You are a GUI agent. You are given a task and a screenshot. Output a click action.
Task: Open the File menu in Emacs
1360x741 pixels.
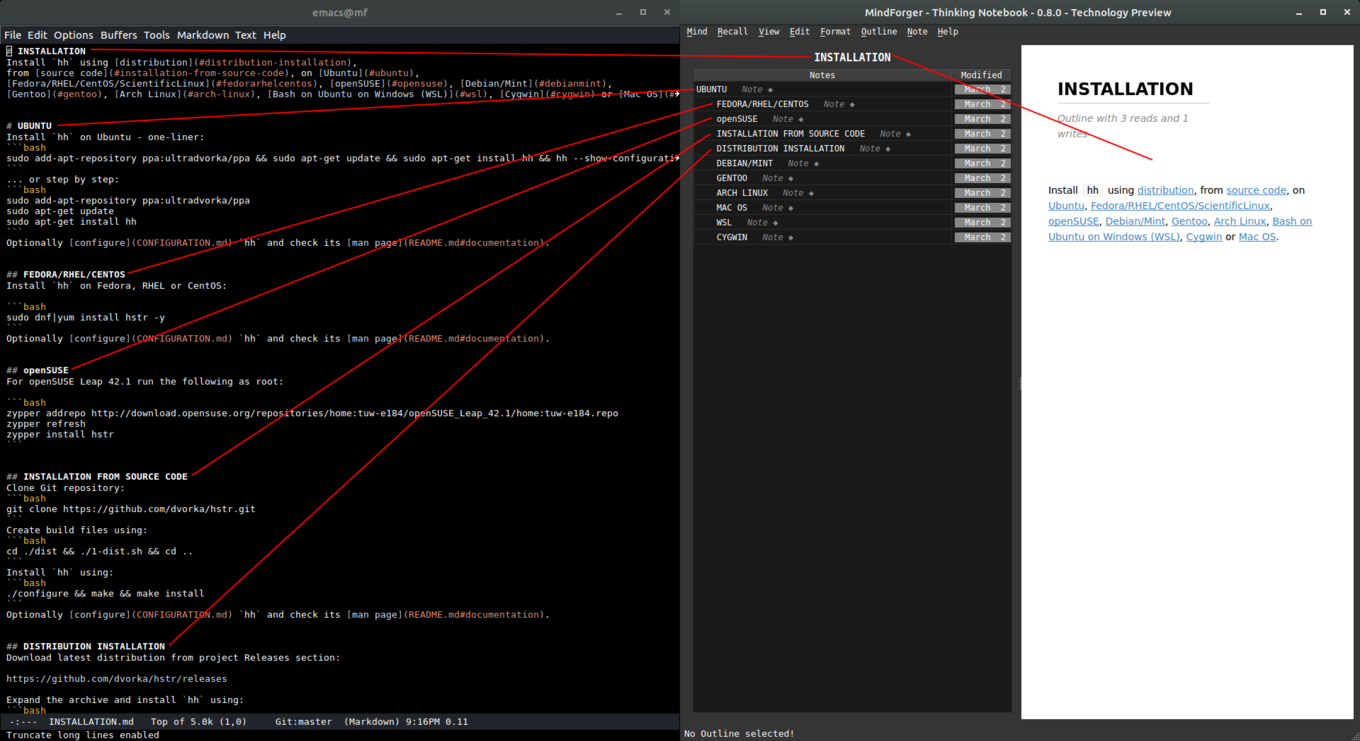pyautogui.click(x=13, y=35)
